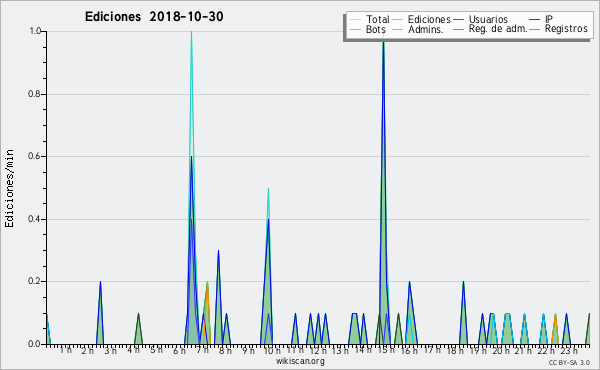Click the '20 h' x-axis label
The image size is (600, 370).
coord(501,350)
